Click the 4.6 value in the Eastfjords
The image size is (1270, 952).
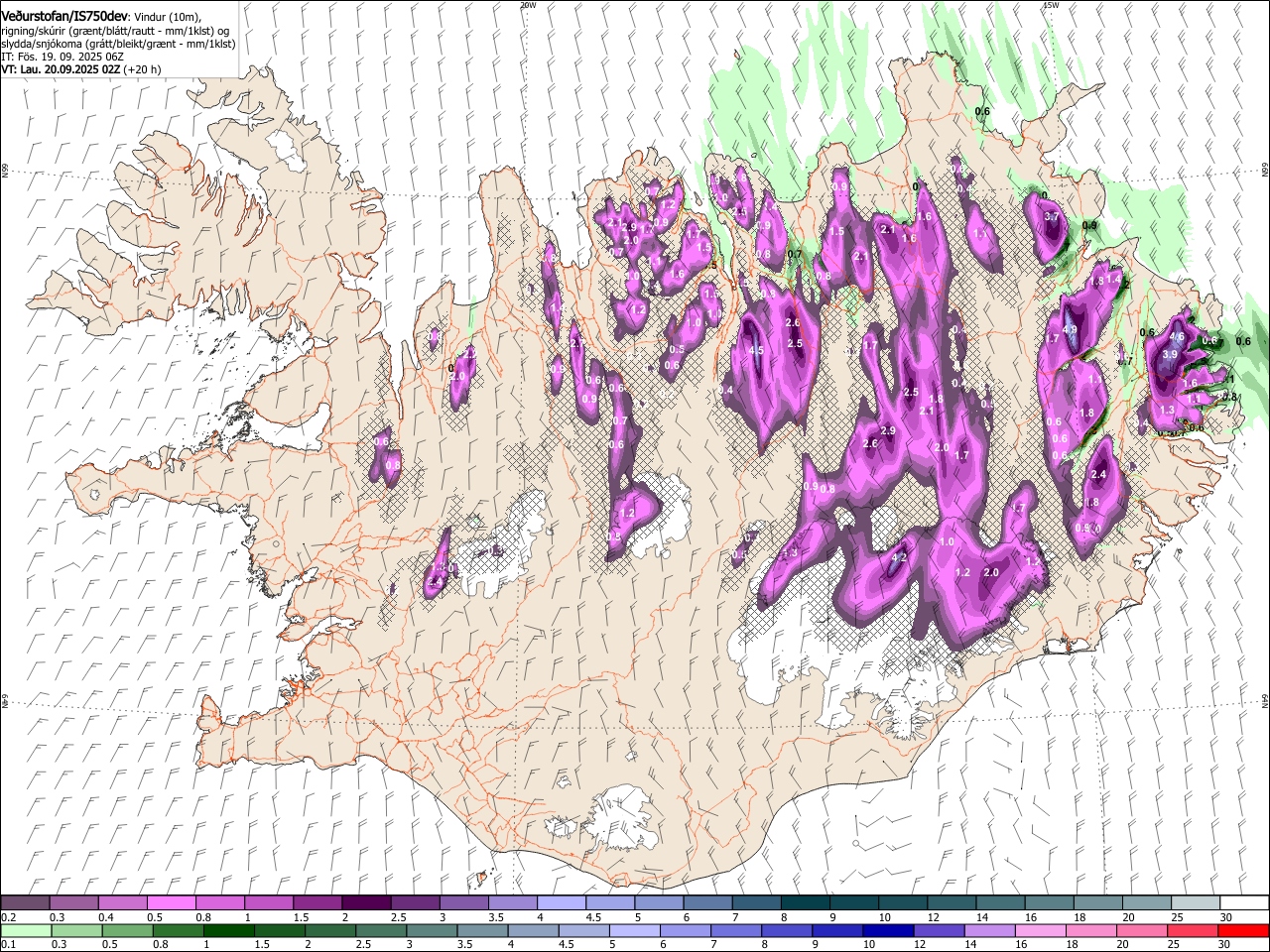(x=1178, y=336)
